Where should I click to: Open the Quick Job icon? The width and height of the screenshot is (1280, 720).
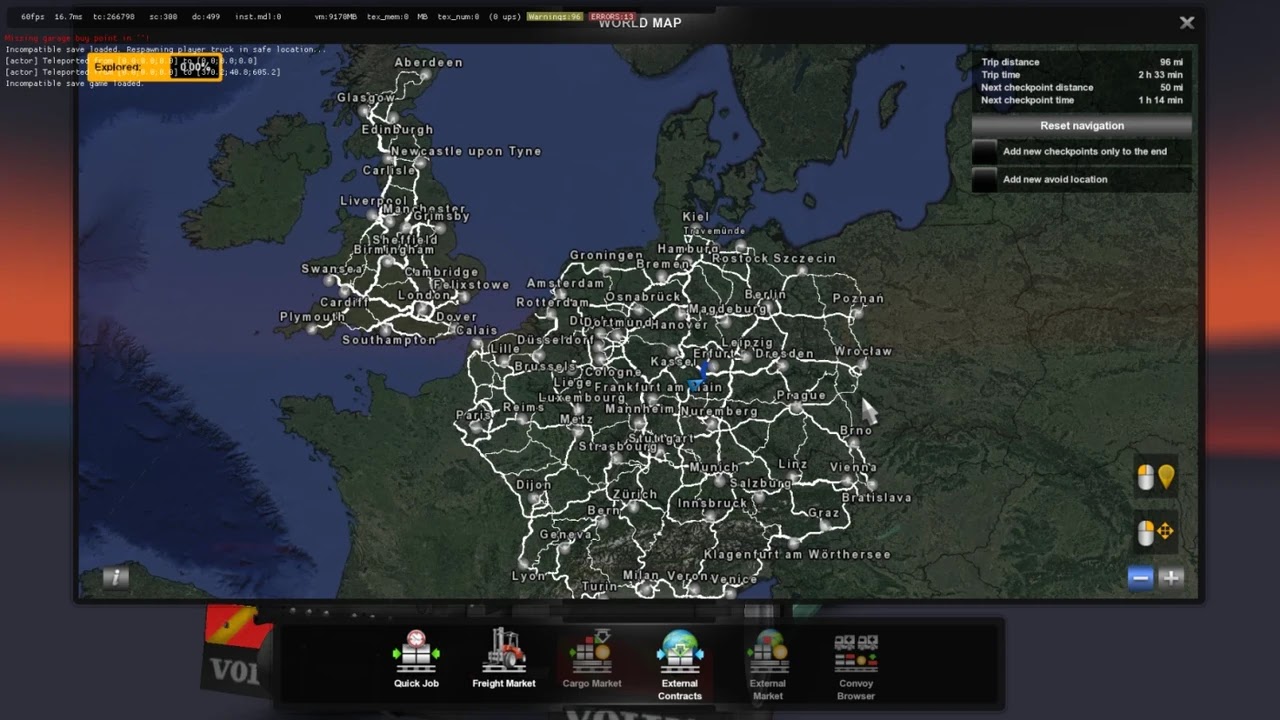click(416, 651)
